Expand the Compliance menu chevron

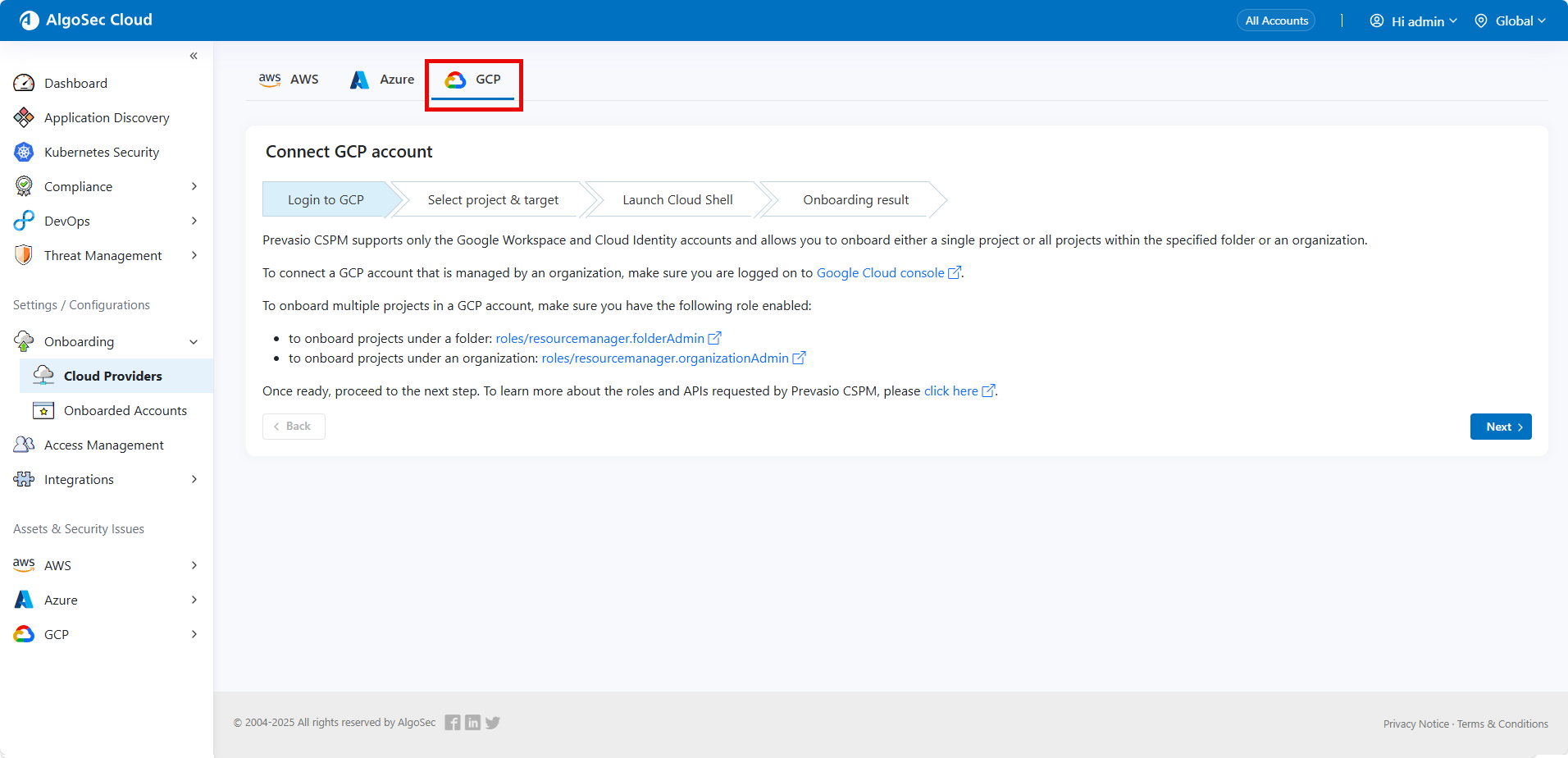(194, 186)
